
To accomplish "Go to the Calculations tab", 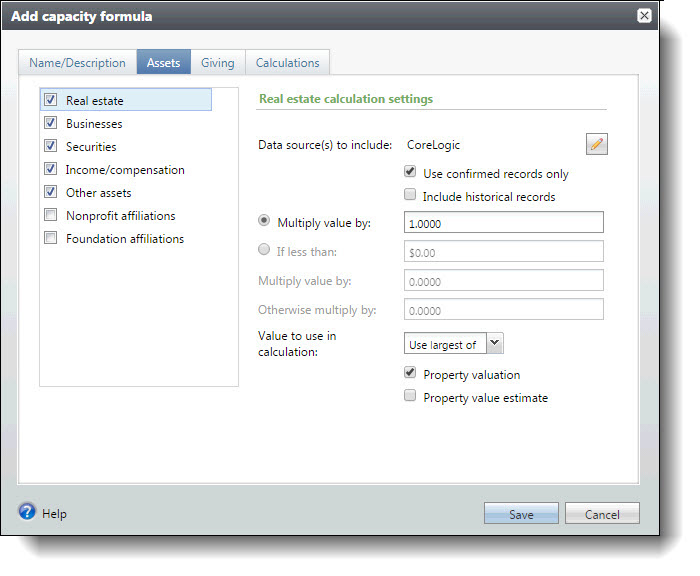I will pyautogui.click(x=288, y=63).
